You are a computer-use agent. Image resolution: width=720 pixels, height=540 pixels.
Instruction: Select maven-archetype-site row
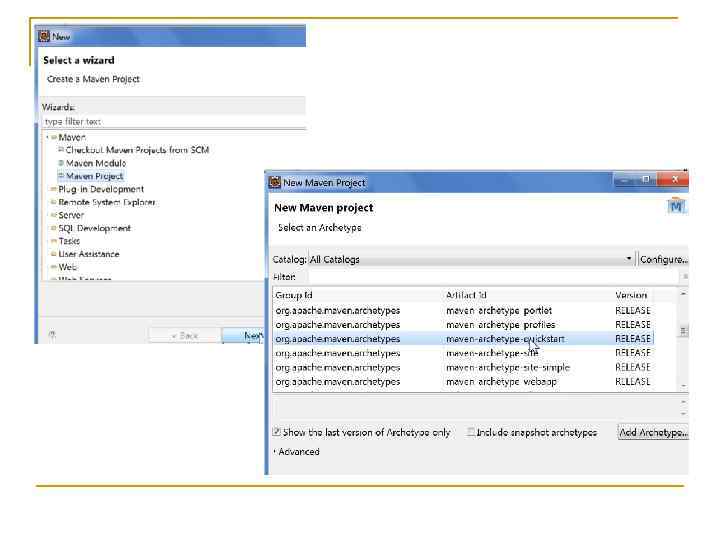pos(463,353)
